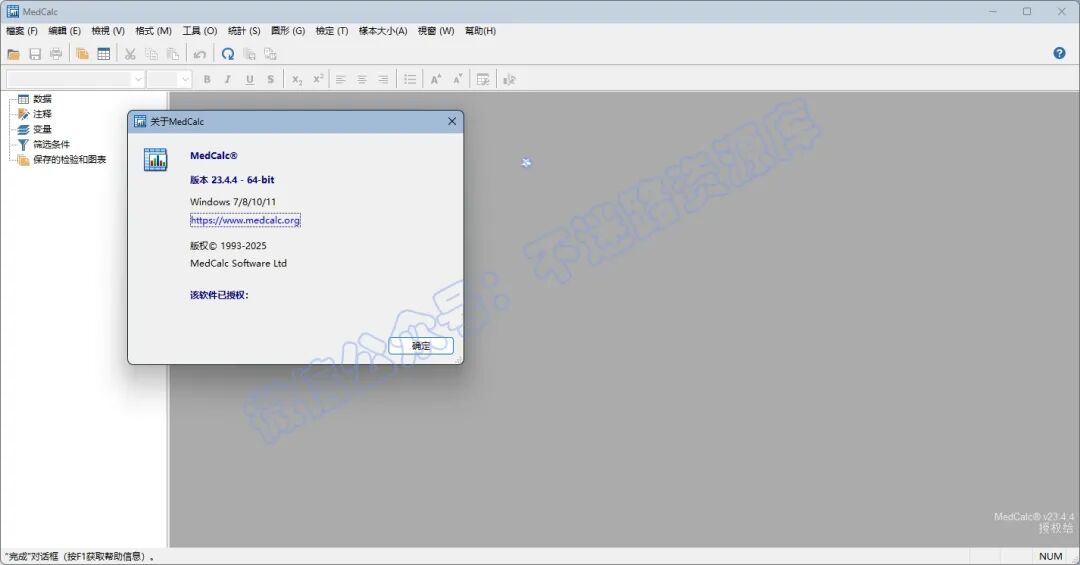1080x565 pixels.
Task: Select align right icon
Action: point(383,79)
